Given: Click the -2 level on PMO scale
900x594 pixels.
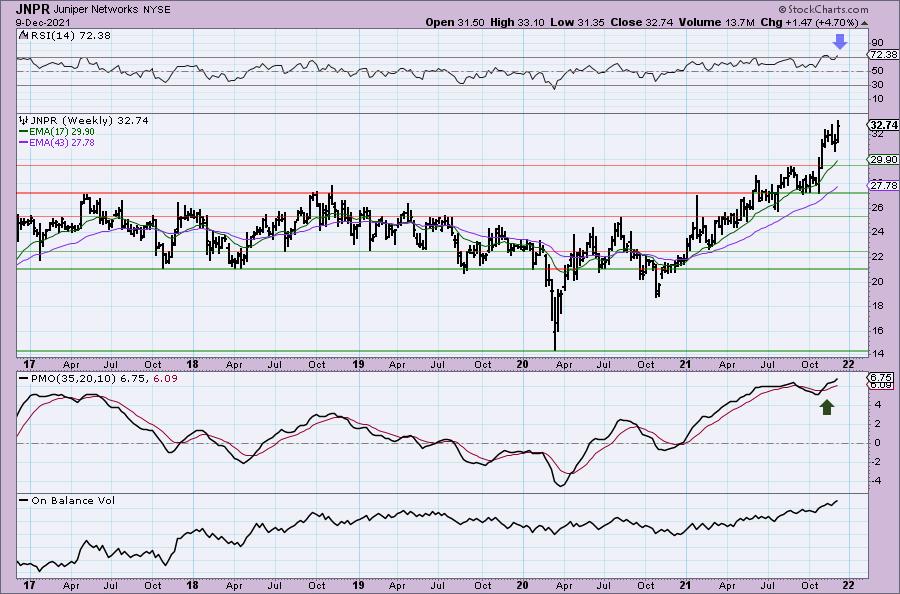Looking at the screenshot, I should 877,462.
